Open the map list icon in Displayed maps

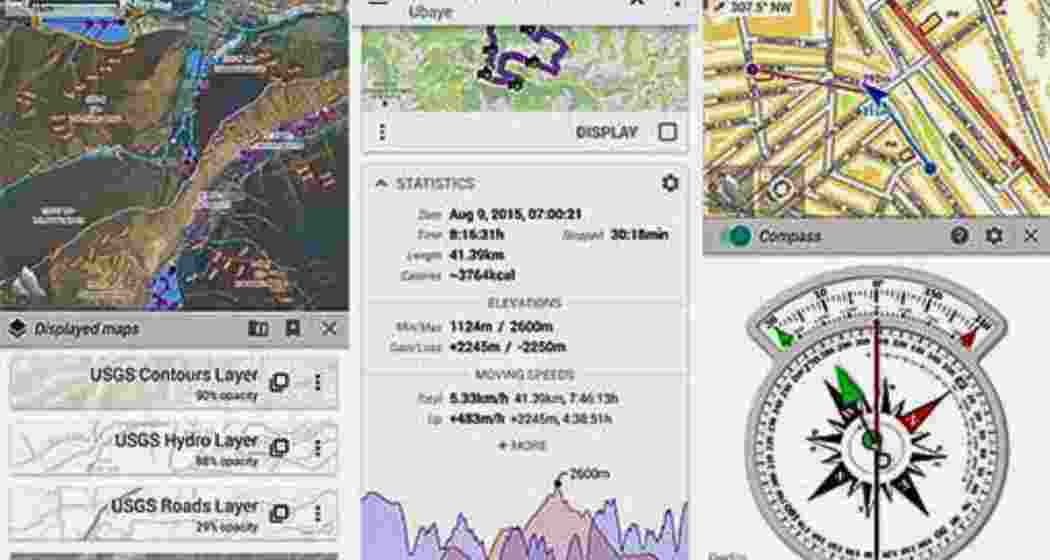click(258, 329)
